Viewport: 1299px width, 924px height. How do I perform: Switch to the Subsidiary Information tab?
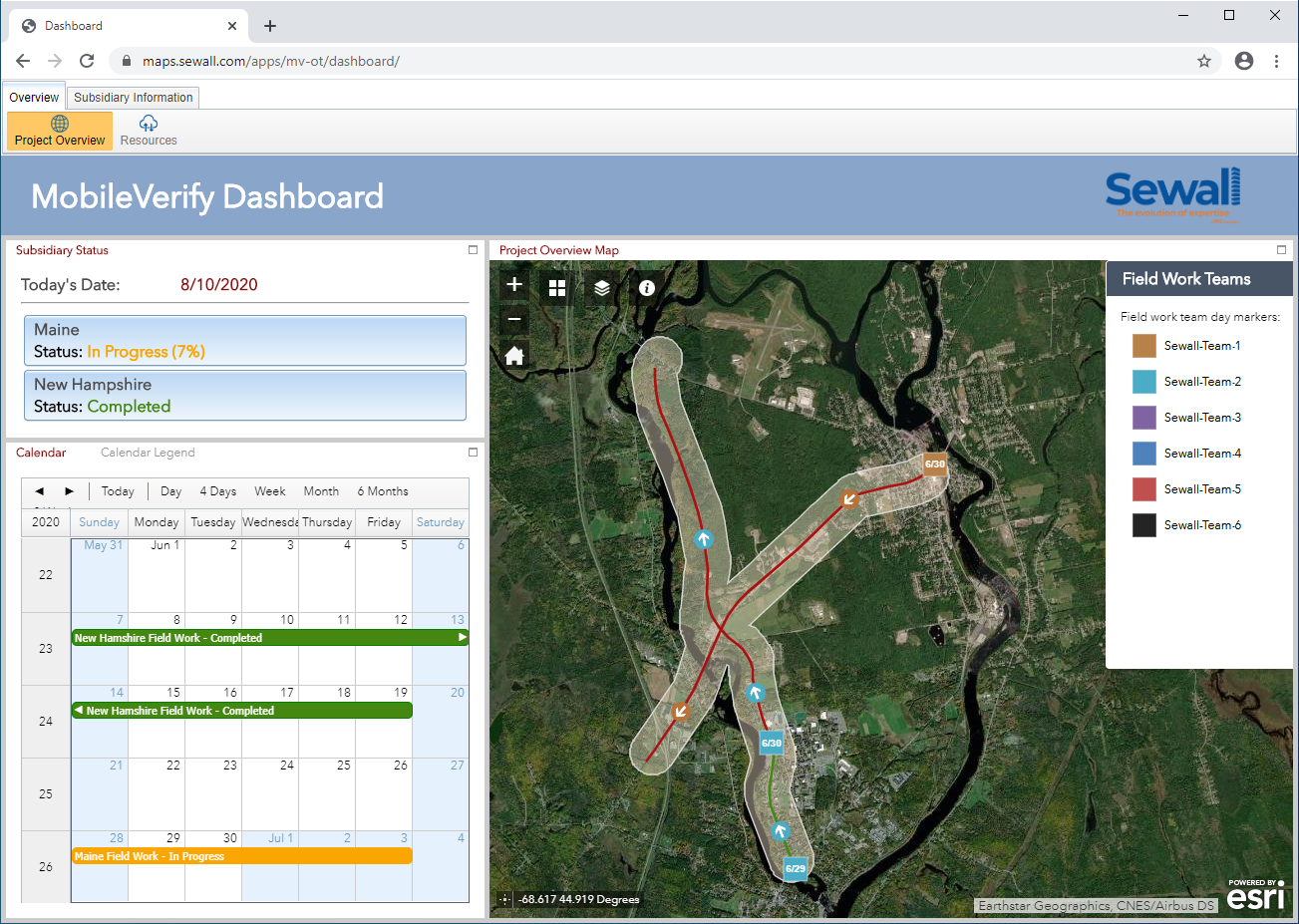tap(133, 97)
